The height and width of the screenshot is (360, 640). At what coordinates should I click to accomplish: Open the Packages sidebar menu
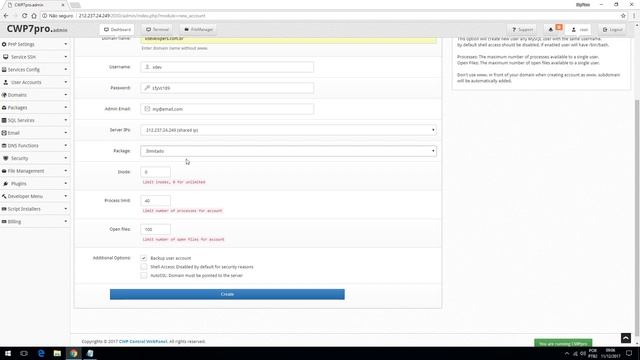[x=35, y=107]
